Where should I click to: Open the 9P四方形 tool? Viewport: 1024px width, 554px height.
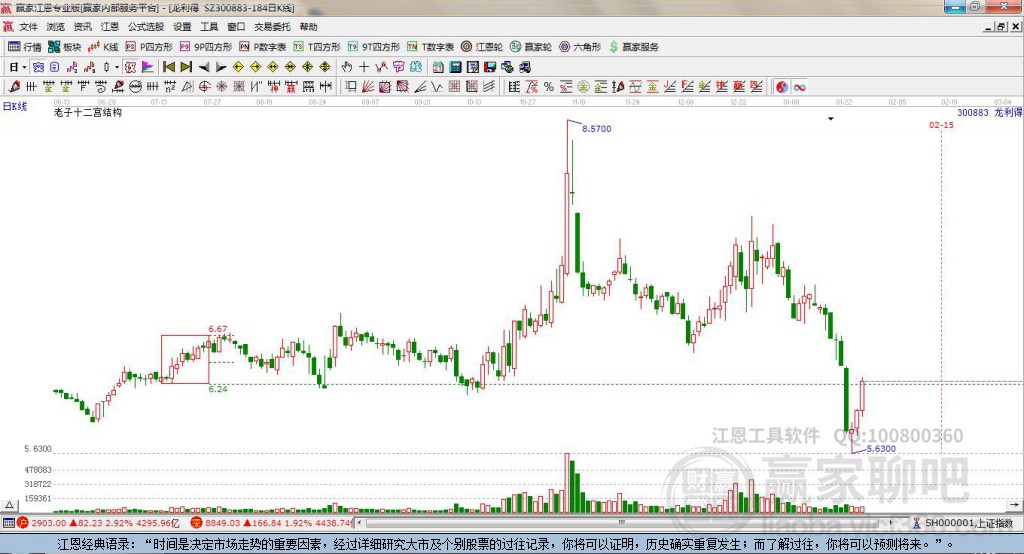click(206, 47)
